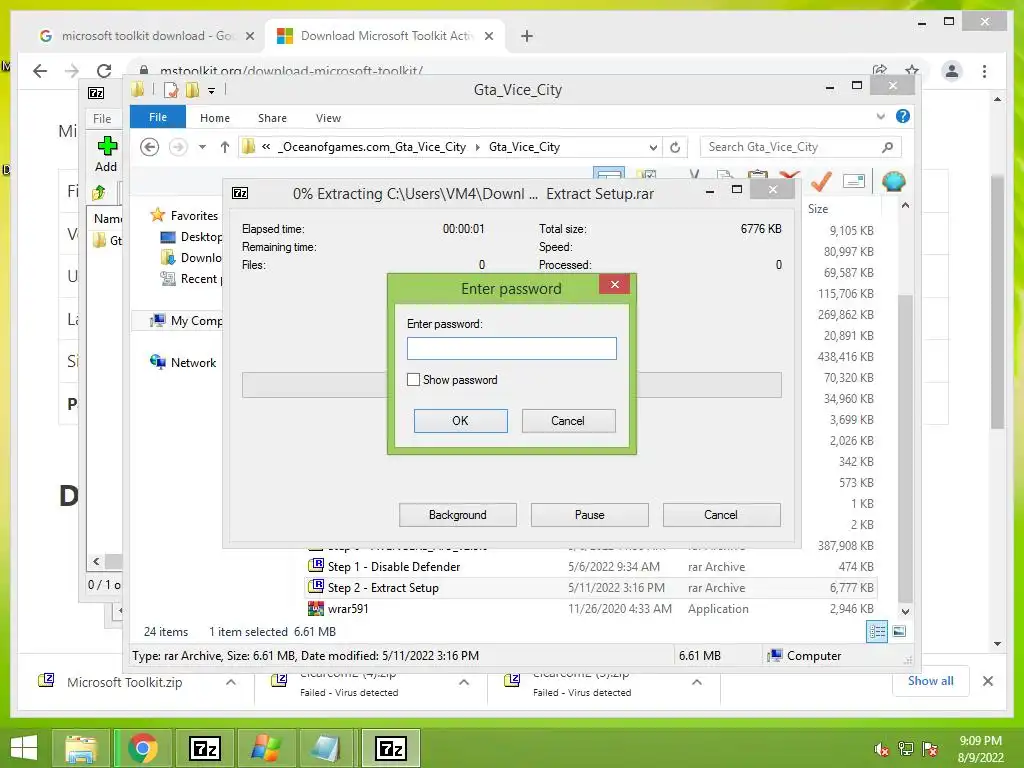Cancel the Enter password dialog
The image size is (1024, 768).
[x=568, y=421]
